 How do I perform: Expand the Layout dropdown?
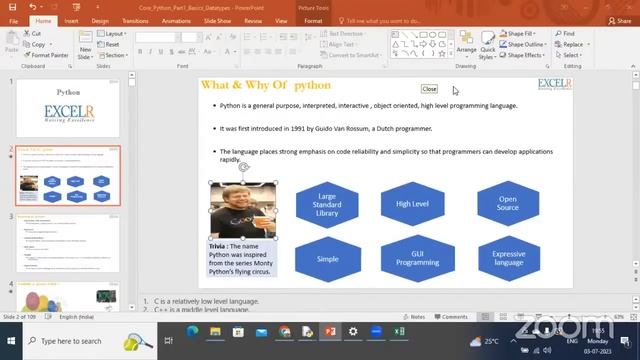[112, 33]
